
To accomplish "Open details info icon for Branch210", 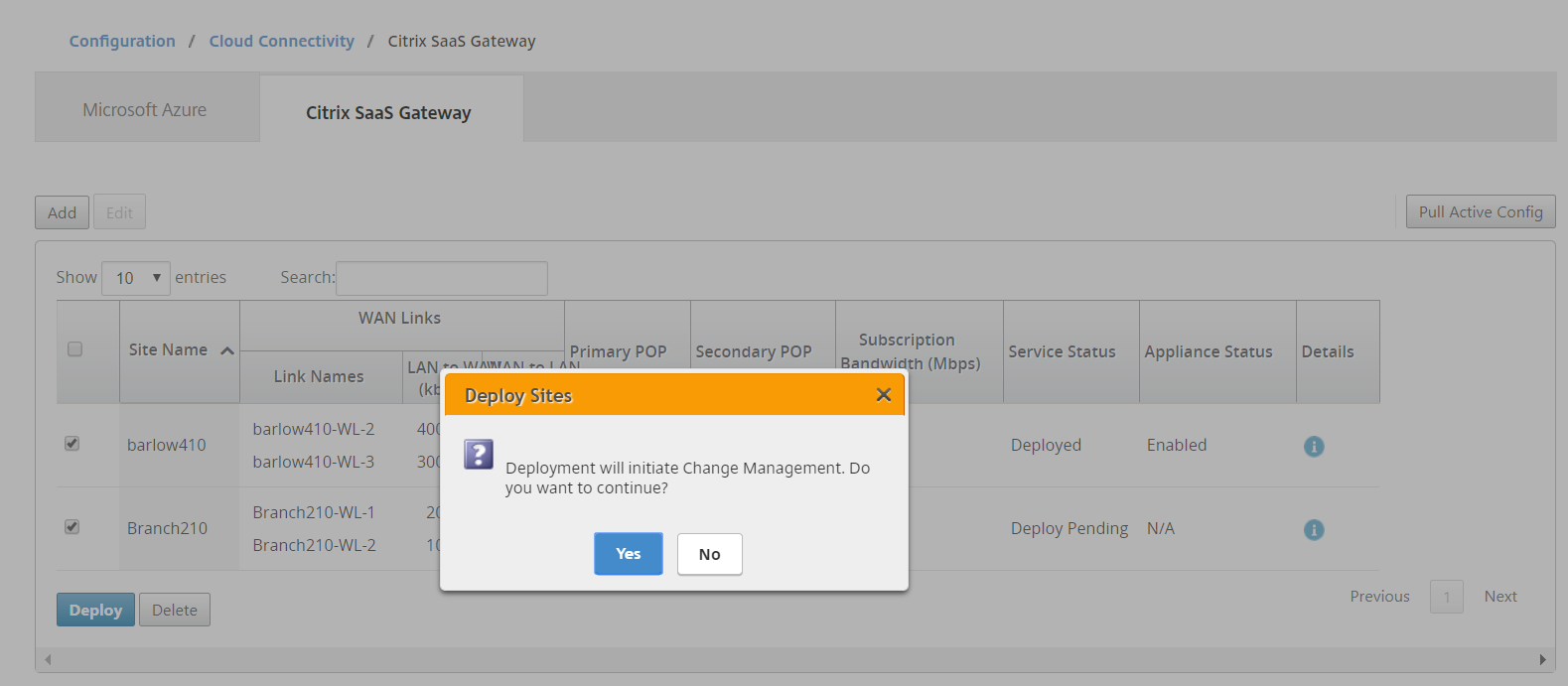I will tap(1313, 530).
